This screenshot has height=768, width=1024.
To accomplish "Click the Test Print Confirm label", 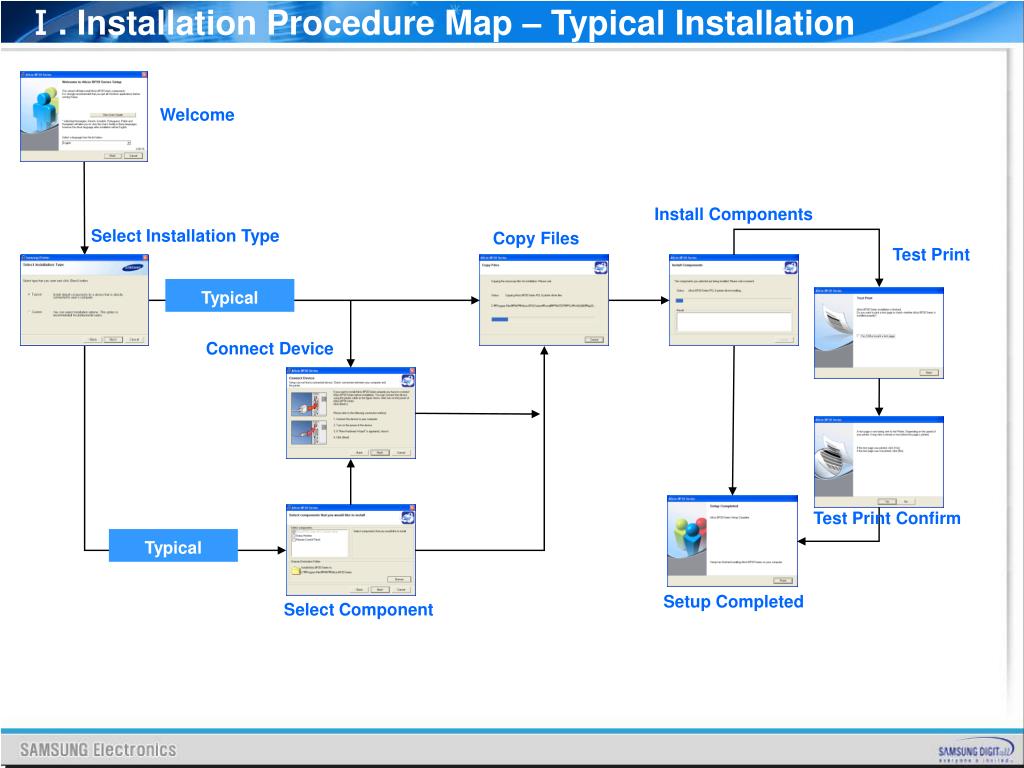I will [887, 519].
